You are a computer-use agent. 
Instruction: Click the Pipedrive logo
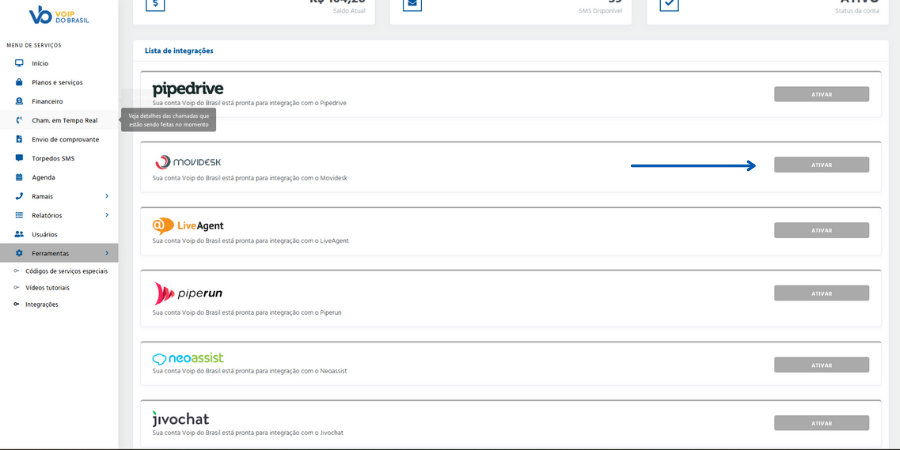click(x=188, y=89)
